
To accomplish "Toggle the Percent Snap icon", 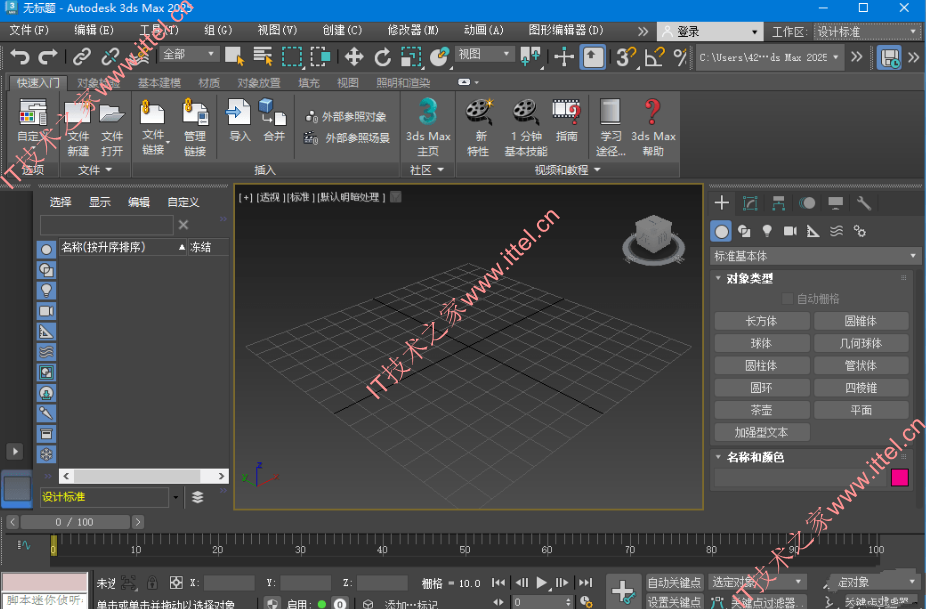I will 680,57.
